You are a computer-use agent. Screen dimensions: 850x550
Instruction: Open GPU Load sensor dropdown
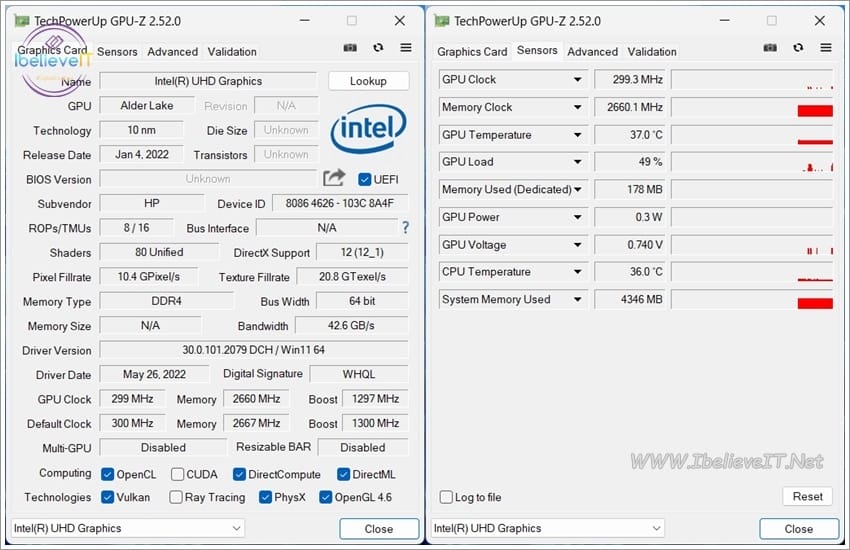[x=578, y=162]
